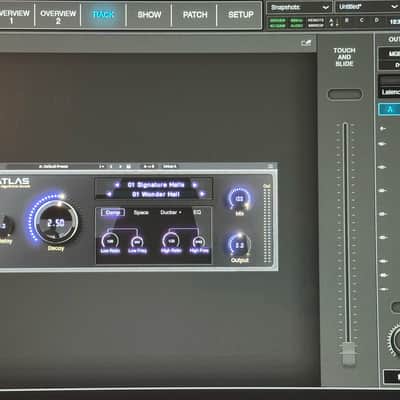Click the Latency box in output panel
This screenshot has width=400, height=400.
(x=390, y=92)
